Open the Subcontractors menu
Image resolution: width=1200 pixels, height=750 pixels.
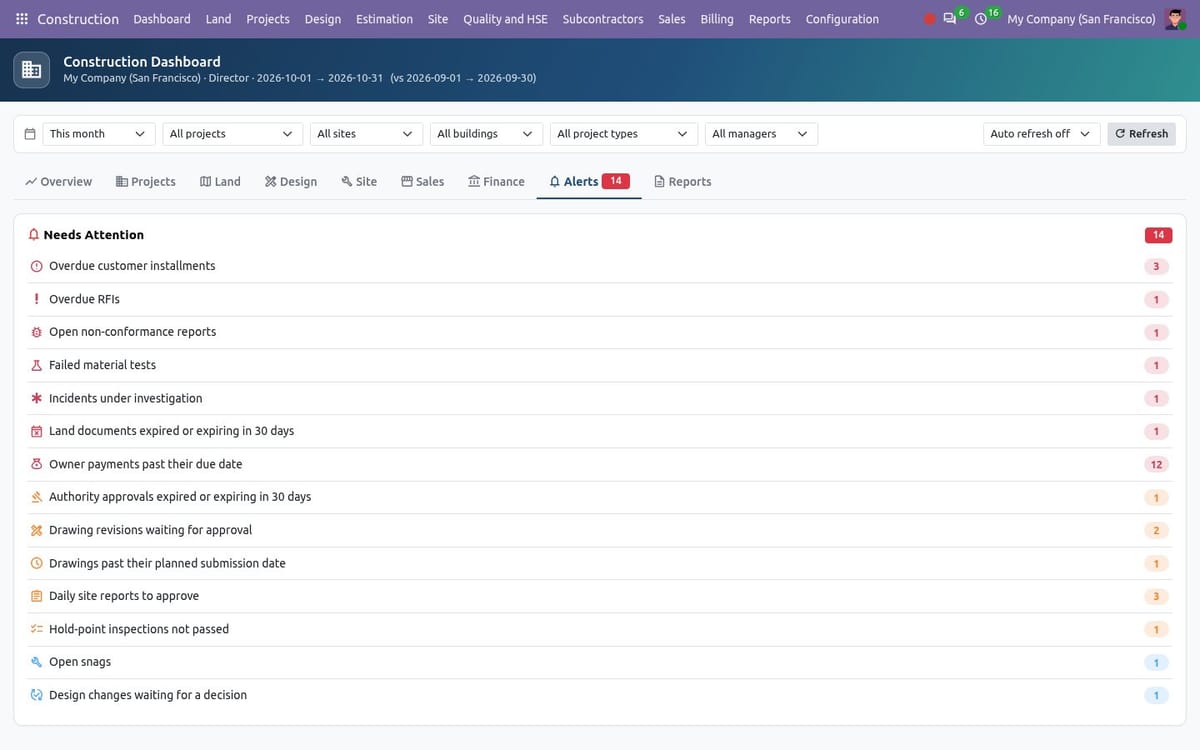pos(603,19)
